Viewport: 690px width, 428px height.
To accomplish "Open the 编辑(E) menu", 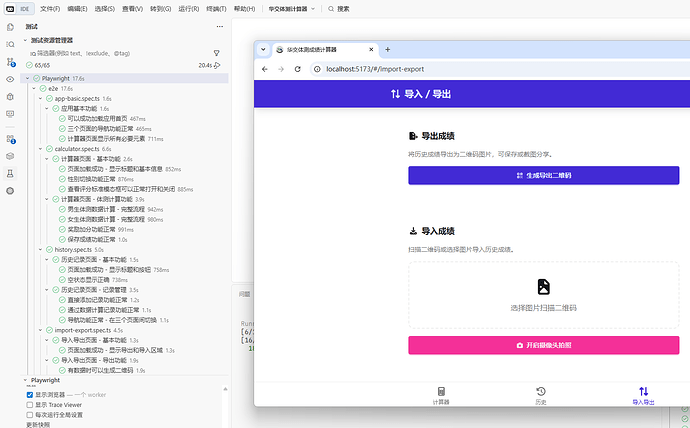I will pyautogui.click(x=77, y=9).
